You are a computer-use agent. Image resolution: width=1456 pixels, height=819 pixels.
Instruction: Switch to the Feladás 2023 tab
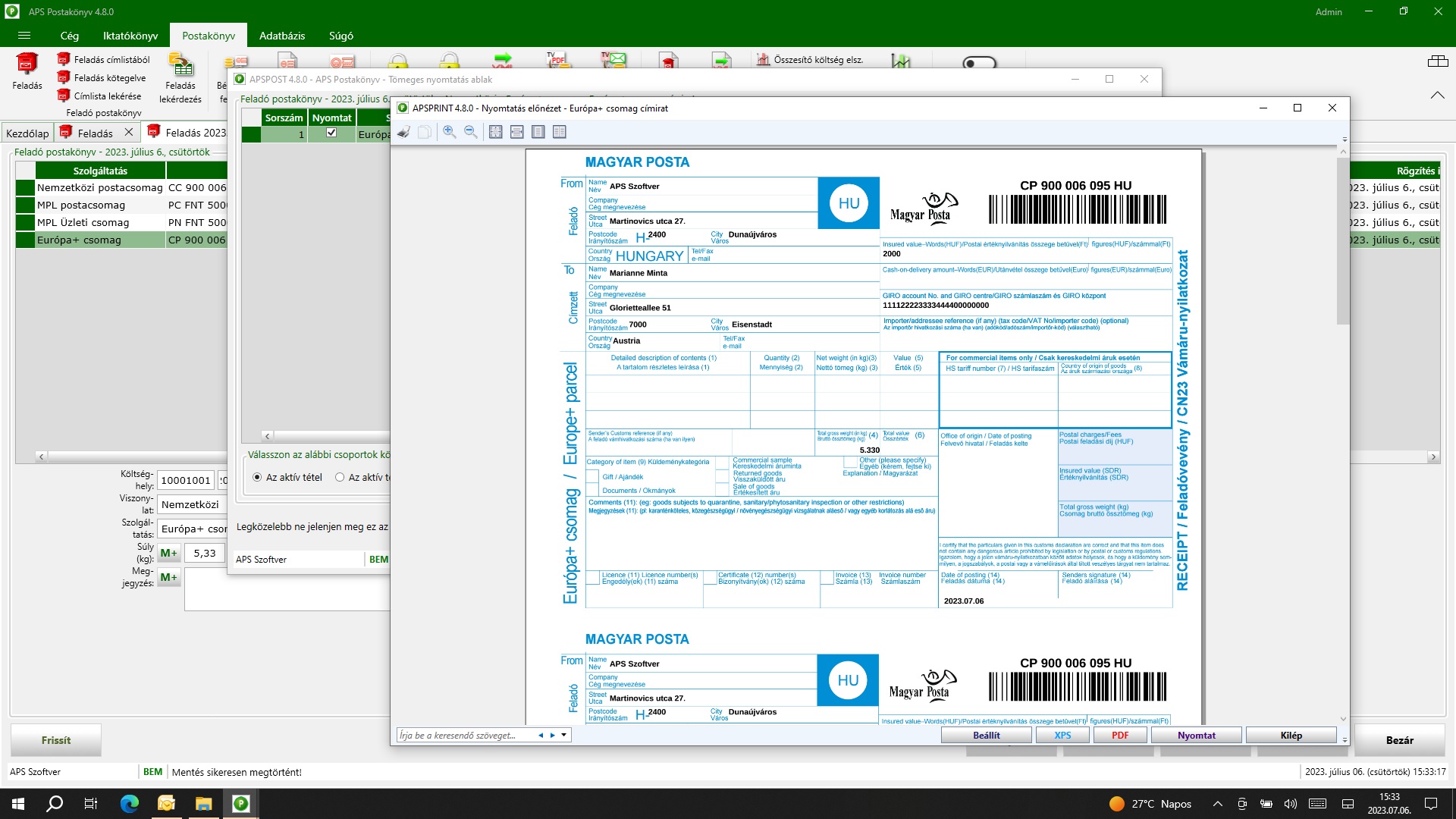pos(187,133)
